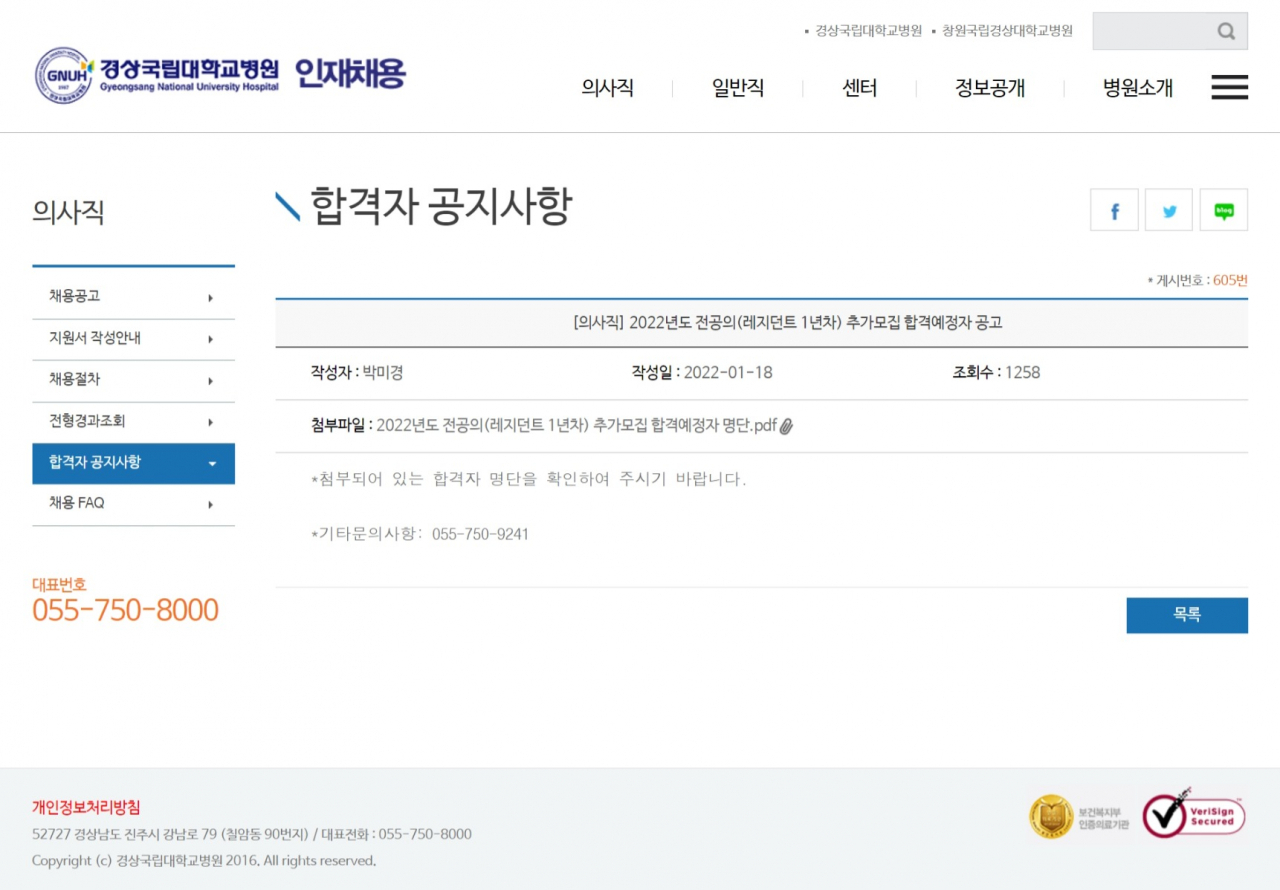The height and width of the screenshot is (890, 1280).
Task: Click the VeriSign Secured badge
Action: (1194, 814)
